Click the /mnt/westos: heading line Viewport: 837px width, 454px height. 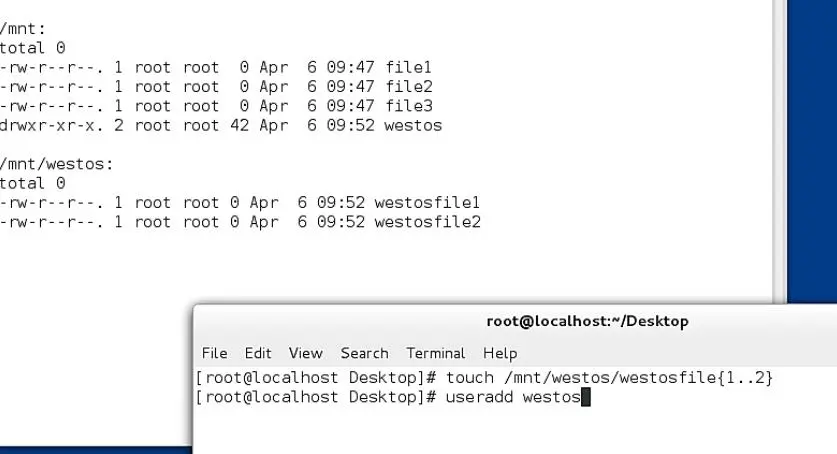[x=57, y=164]
